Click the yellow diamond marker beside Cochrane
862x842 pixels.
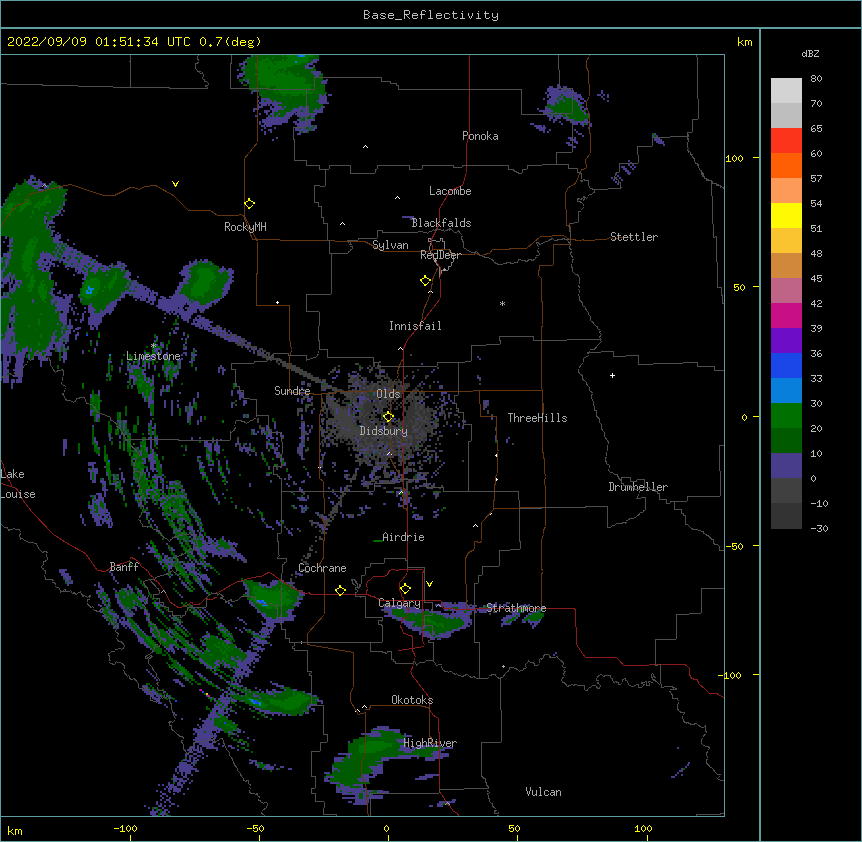point(340,590)
